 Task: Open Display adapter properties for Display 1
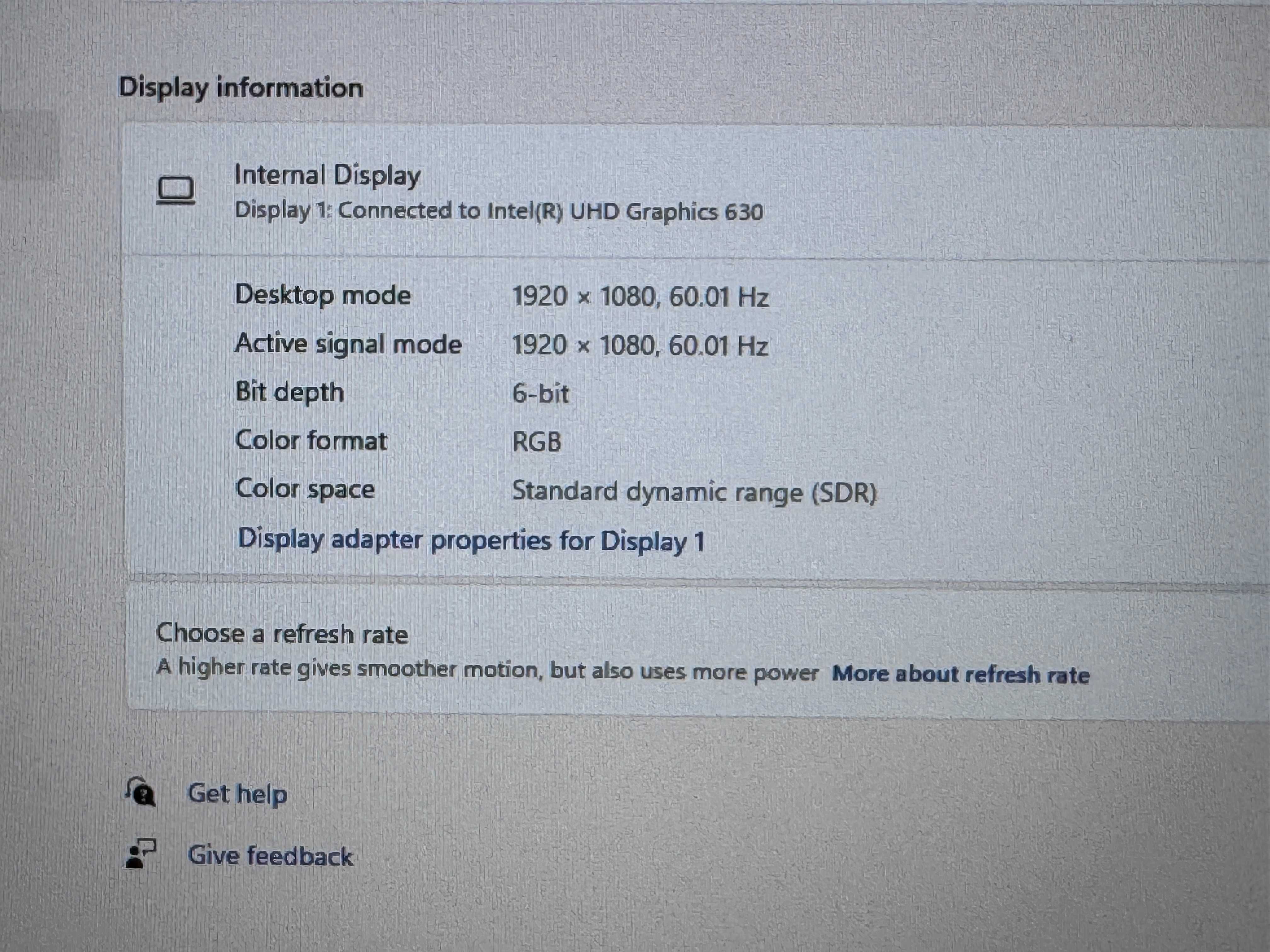[471, 541]
